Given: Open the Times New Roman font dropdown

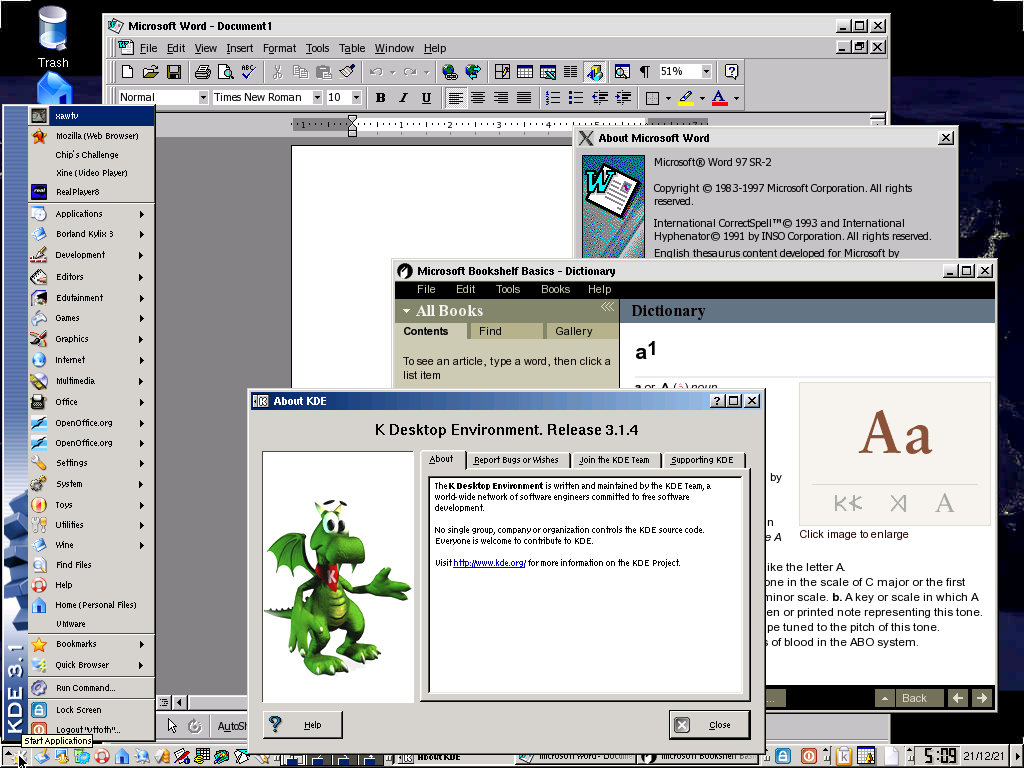Looking at the screenshot, I should pos(317,97).
